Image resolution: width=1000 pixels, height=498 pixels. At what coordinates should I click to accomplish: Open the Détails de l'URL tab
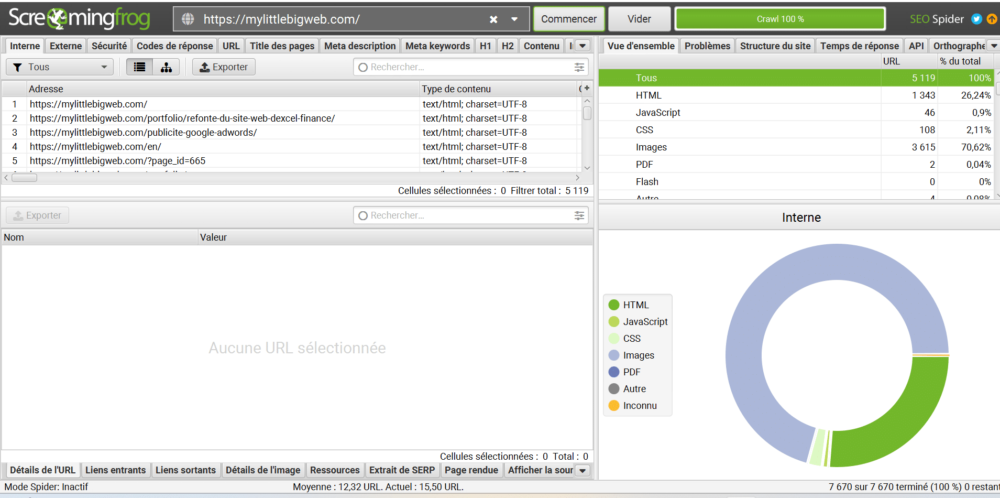[x=43, y=470]
